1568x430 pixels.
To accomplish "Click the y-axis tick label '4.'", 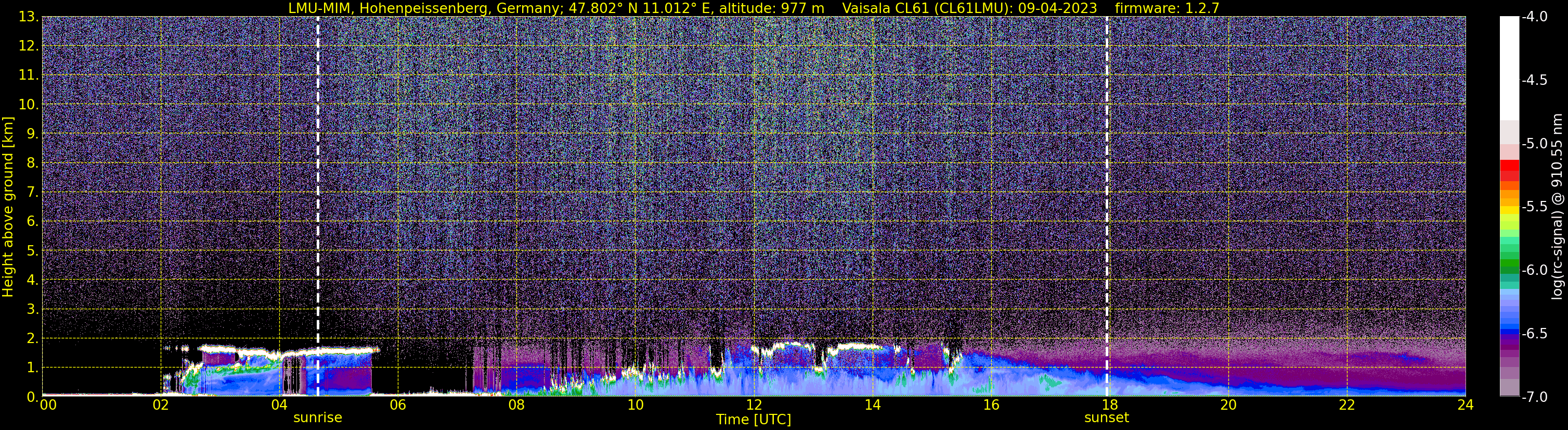I will pos(33,280).
